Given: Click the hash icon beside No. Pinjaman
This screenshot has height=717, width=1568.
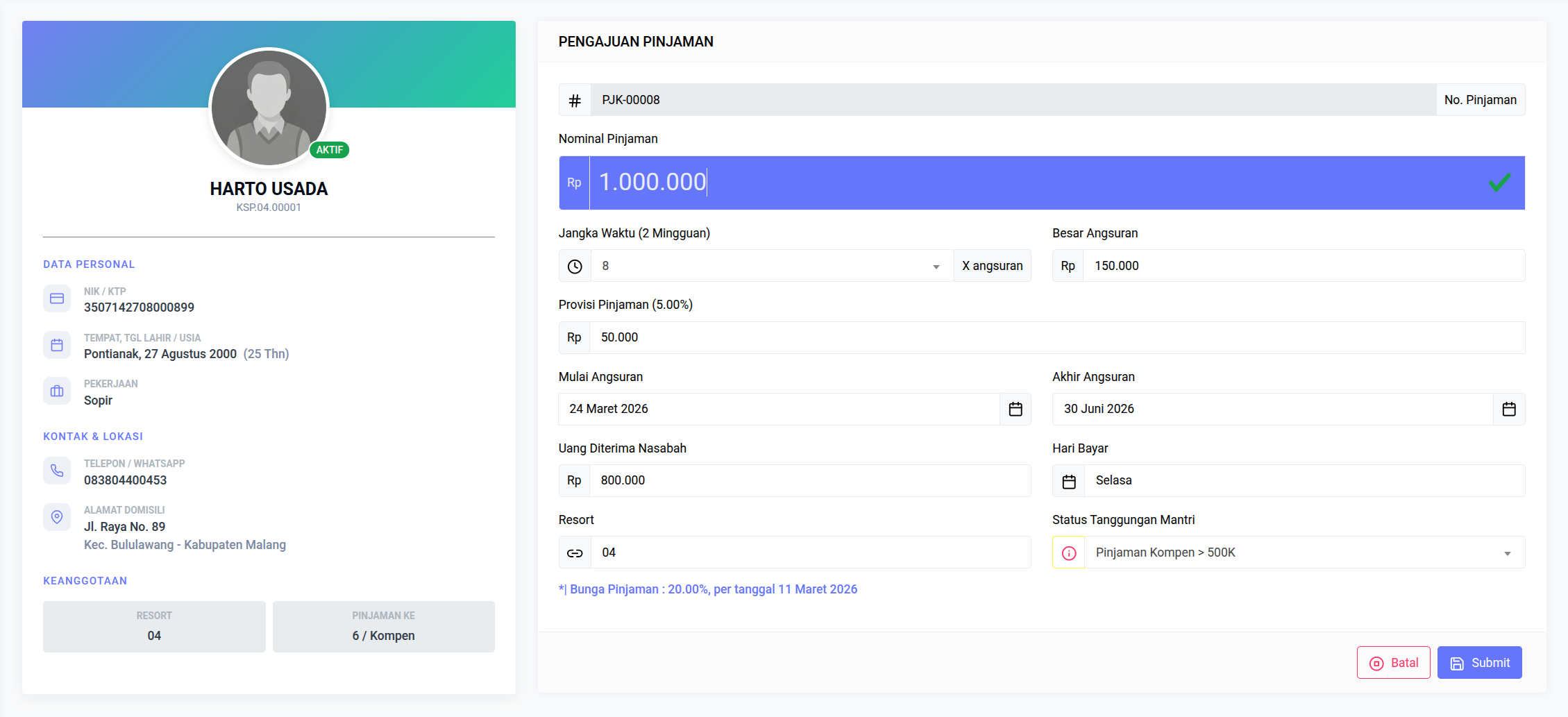Looking at the screenshot, I should 574,99.
